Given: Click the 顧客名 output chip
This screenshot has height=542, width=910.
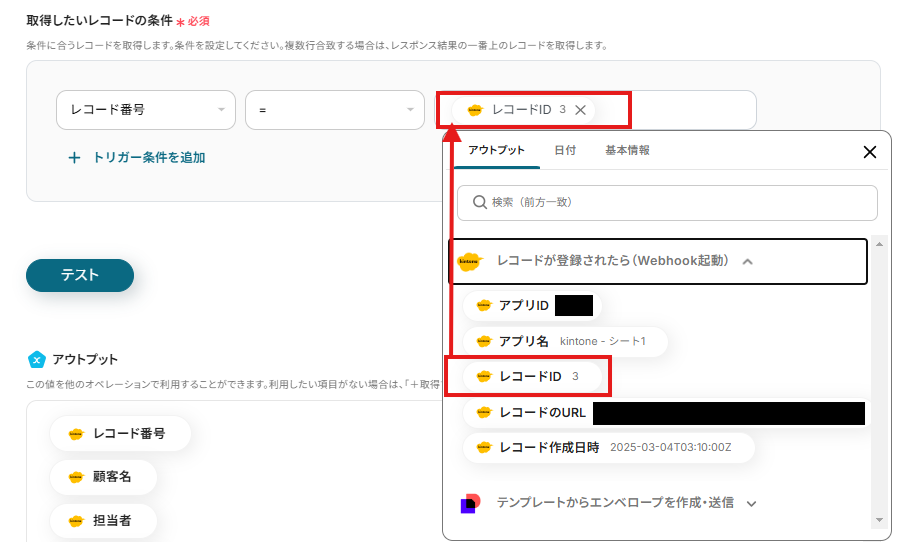Looking at the screenshot, I should [103, 477].
